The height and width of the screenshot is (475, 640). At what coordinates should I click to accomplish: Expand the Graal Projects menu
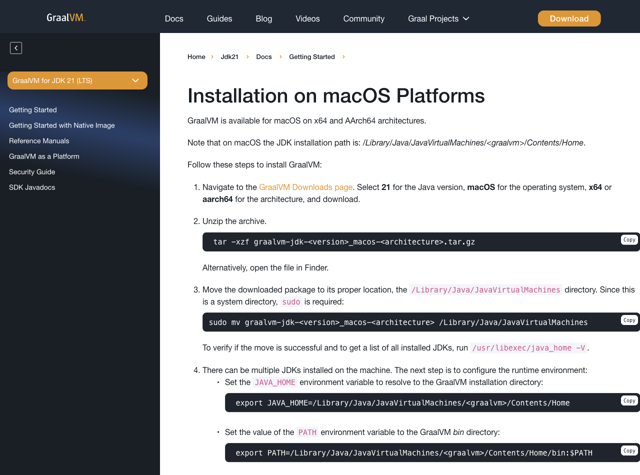[x=438, y=19]
